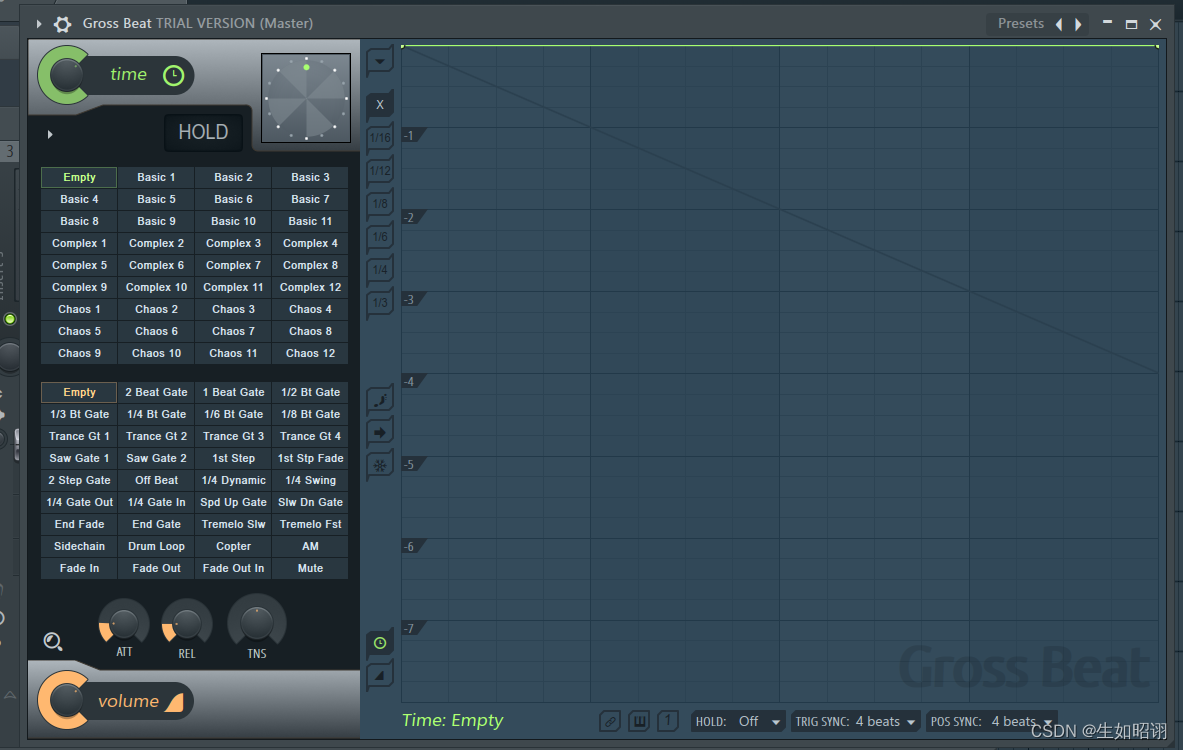Select the Complex 3 time preset
Image resolution: width=1183 pixels, height=750 pixels.
[x=233, y=243]
